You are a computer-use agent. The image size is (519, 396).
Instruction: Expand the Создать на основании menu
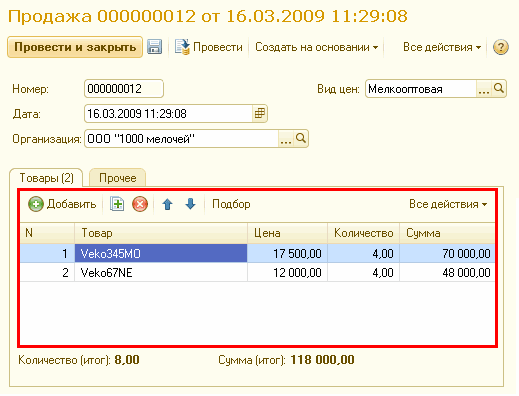pyautogui.click(x=317, y=47)
